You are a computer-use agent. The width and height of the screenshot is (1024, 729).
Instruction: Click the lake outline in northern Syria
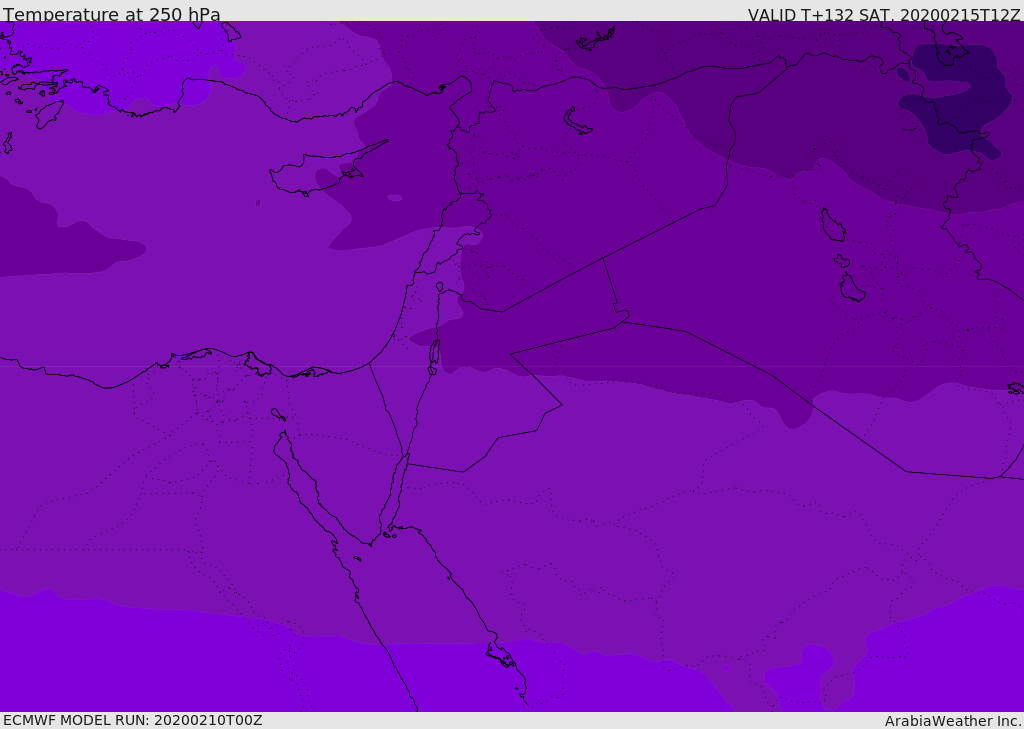pyautogui.click(x=577, y=121)
